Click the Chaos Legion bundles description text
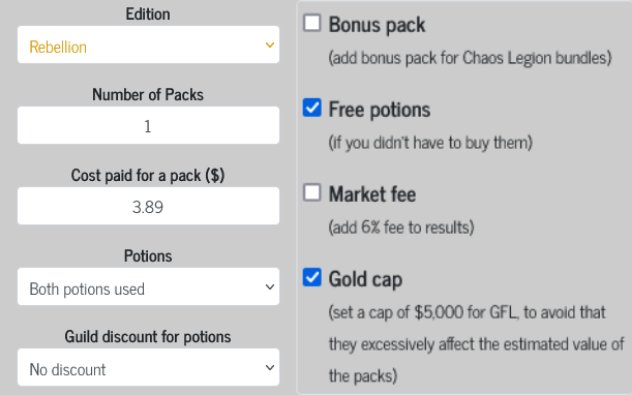632x395 pixels. (470, 58)
